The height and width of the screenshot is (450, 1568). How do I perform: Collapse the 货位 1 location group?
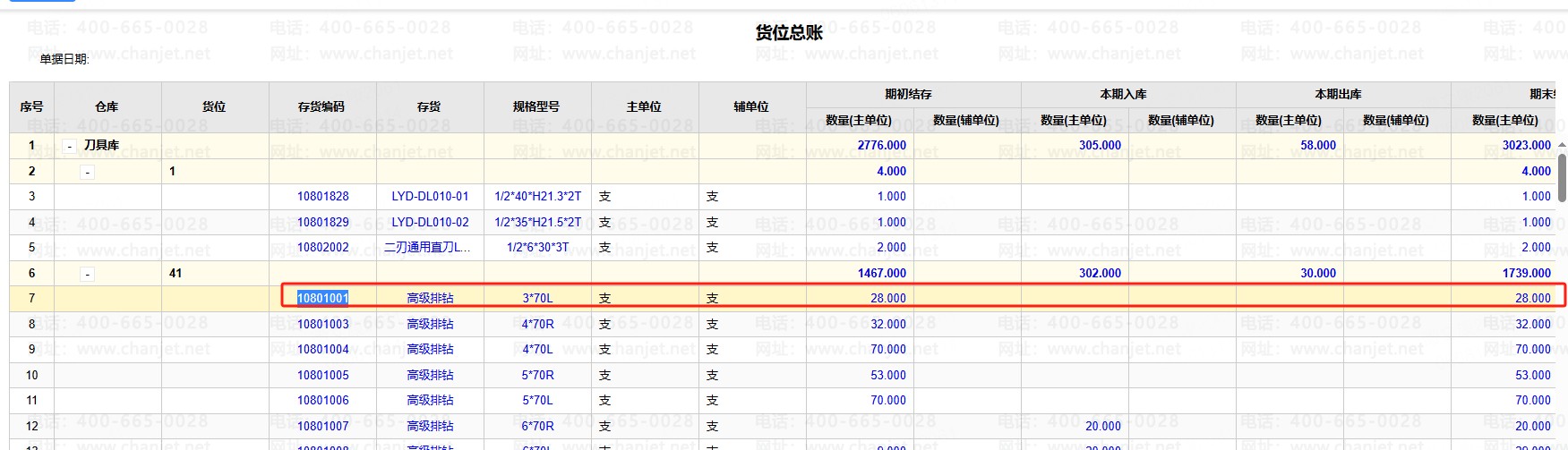point(87,172)
